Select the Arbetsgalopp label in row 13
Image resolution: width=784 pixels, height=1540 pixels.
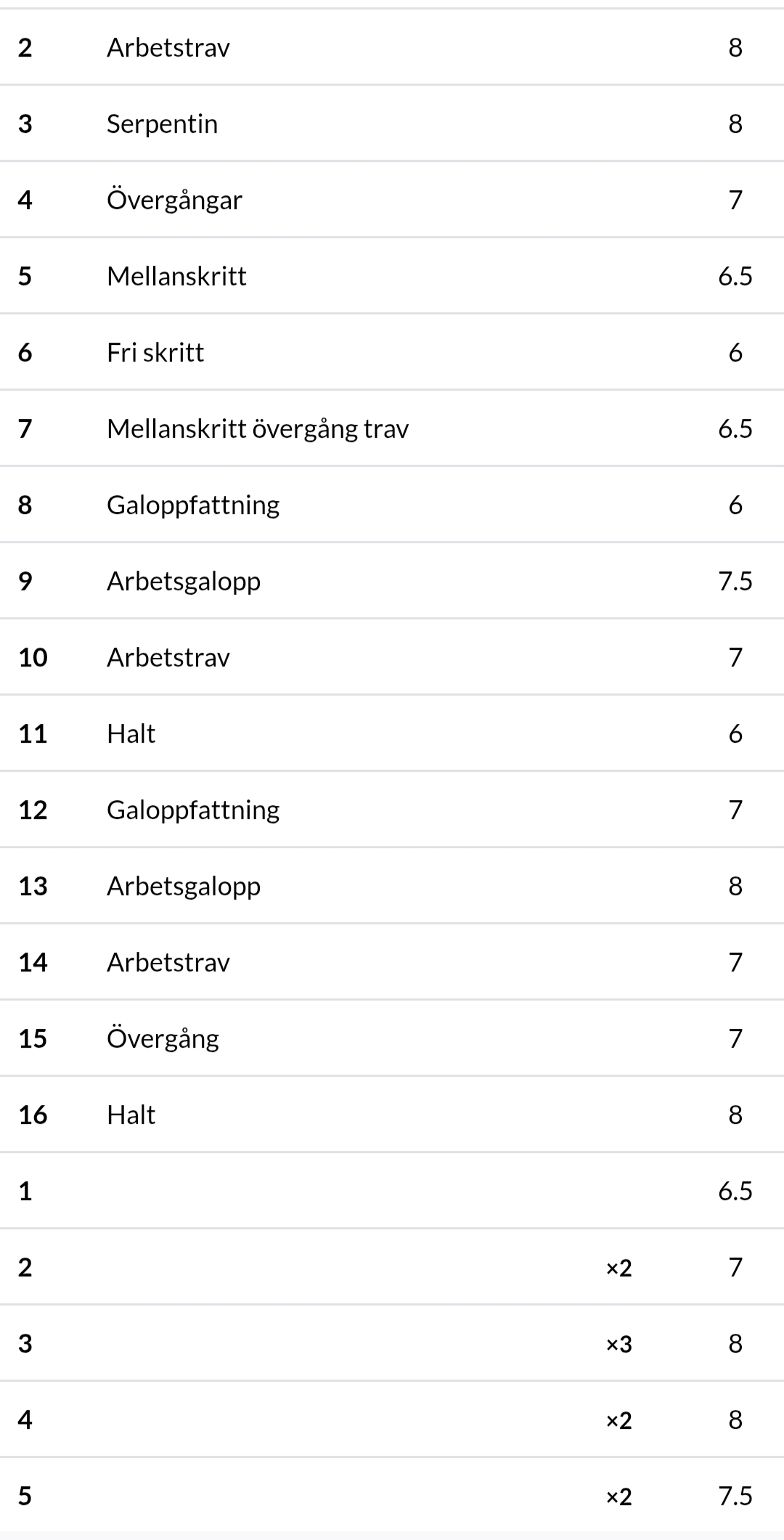click(184, 886)
